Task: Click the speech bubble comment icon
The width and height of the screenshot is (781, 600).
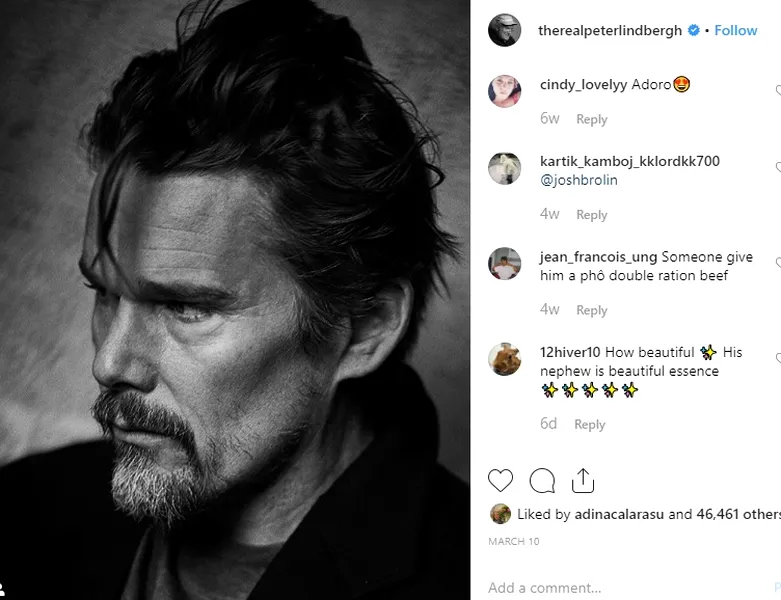Action: click(x=542, y=481)
